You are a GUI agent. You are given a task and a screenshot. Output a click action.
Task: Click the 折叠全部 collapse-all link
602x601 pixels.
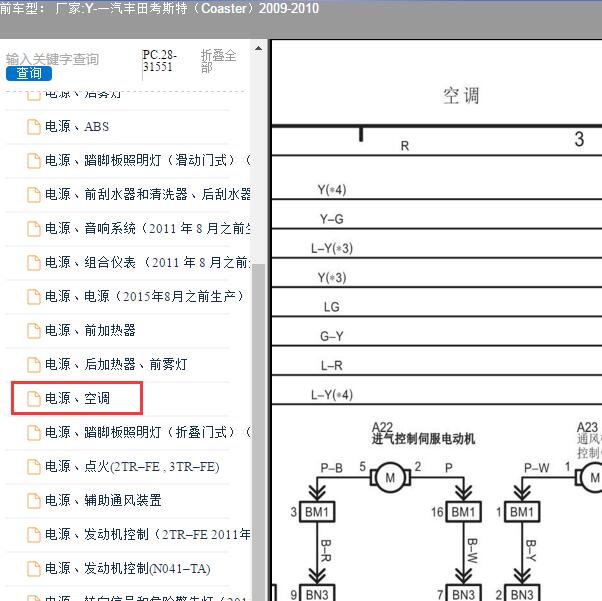pos(218,61)
